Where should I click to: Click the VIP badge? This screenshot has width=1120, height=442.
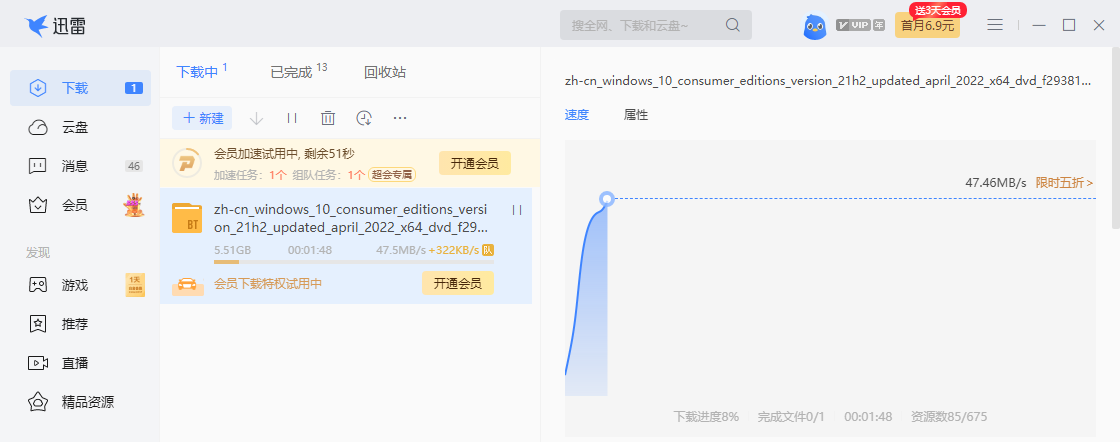point(853,25)
